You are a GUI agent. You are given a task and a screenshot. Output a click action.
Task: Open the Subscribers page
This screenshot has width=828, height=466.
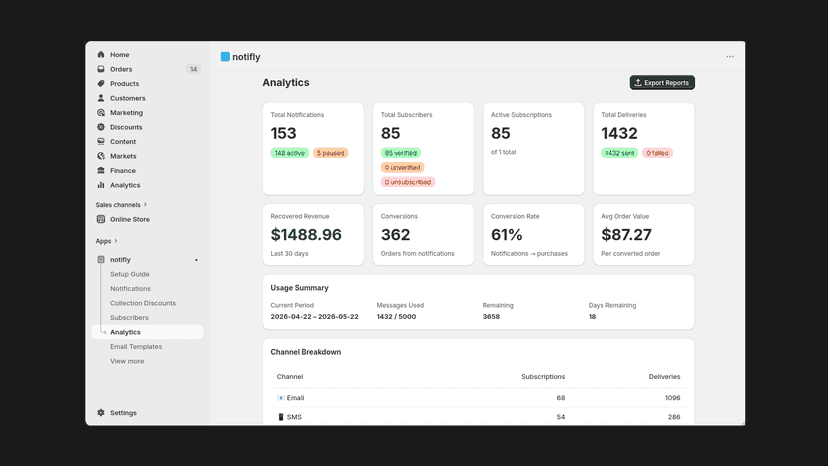click(x=129, y=318)
